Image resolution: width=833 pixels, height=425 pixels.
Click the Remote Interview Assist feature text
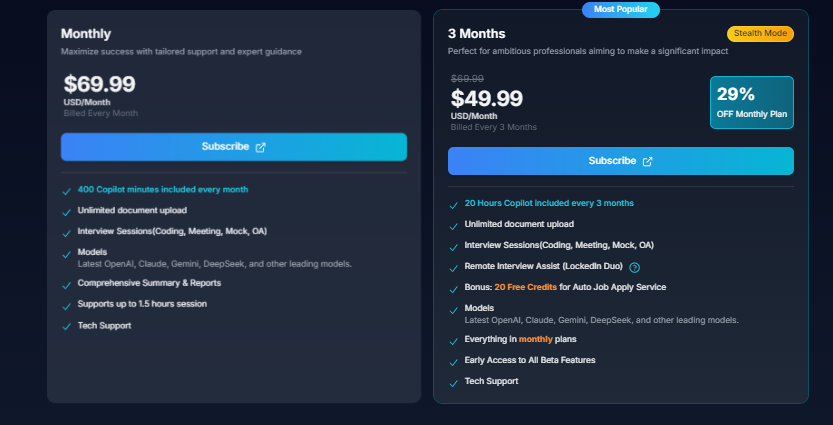point(545,267)
